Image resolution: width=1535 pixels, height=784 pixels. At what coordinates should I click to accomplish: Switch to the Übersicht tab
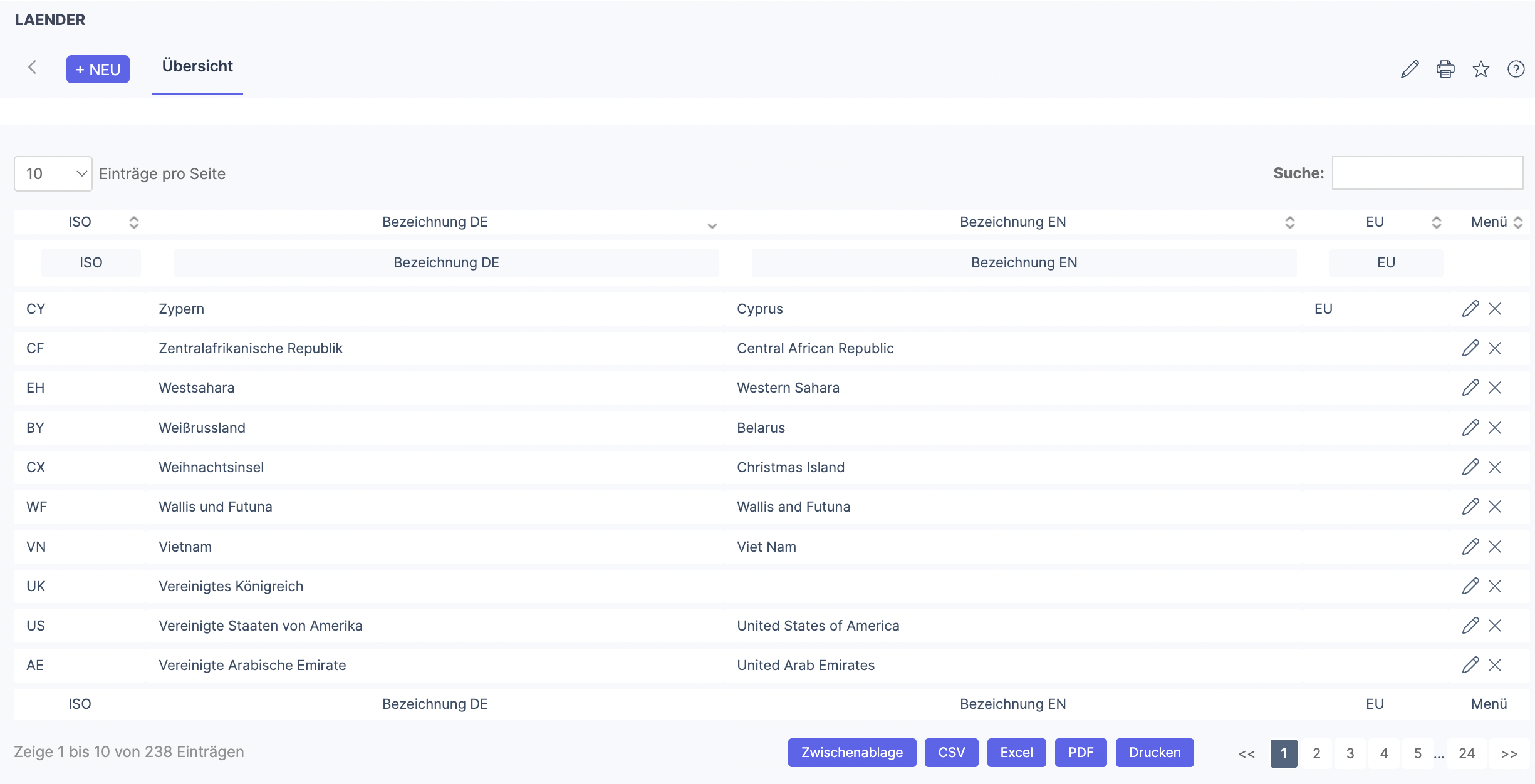(x=197, y=66)
